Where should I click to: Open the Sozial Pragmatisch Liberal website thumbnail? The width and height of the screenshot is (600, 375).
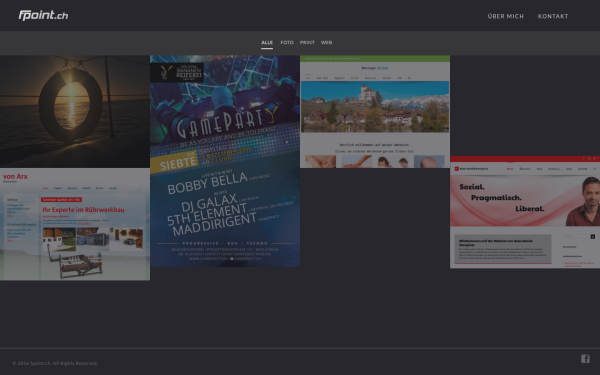pyautogui.click(x=525, y=212)
